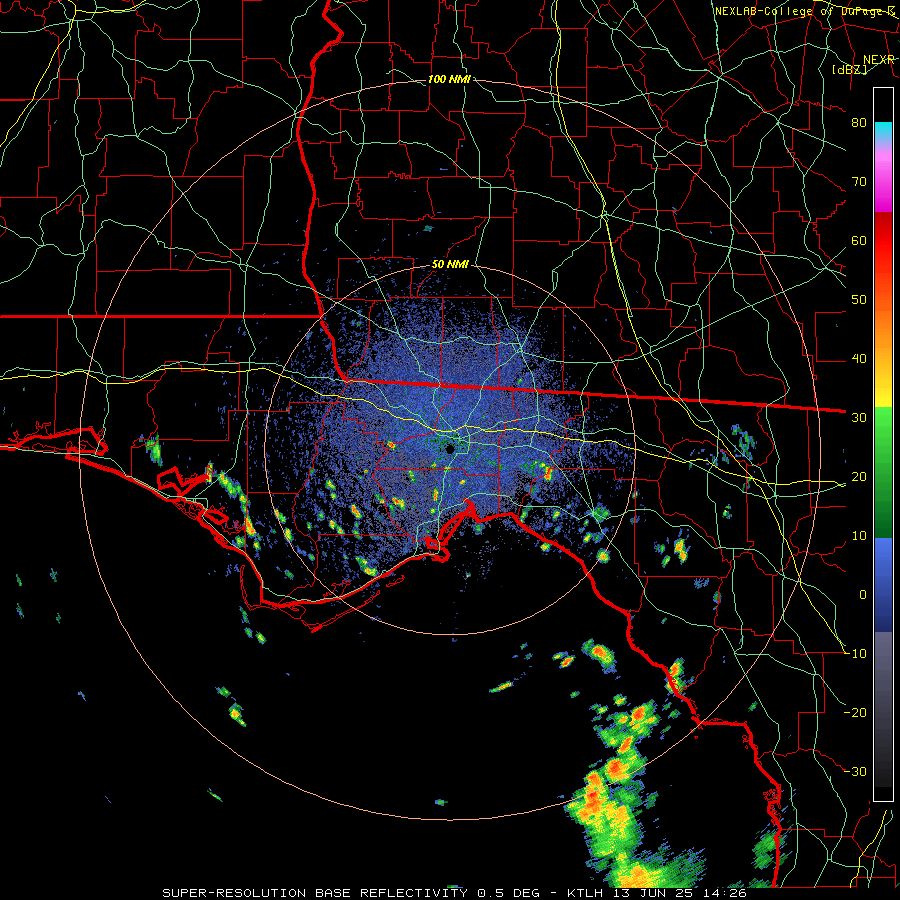Click the NEXLAB-College of DuPage credit text
Screen dimensions: 900x900
(x=804, y=11)
